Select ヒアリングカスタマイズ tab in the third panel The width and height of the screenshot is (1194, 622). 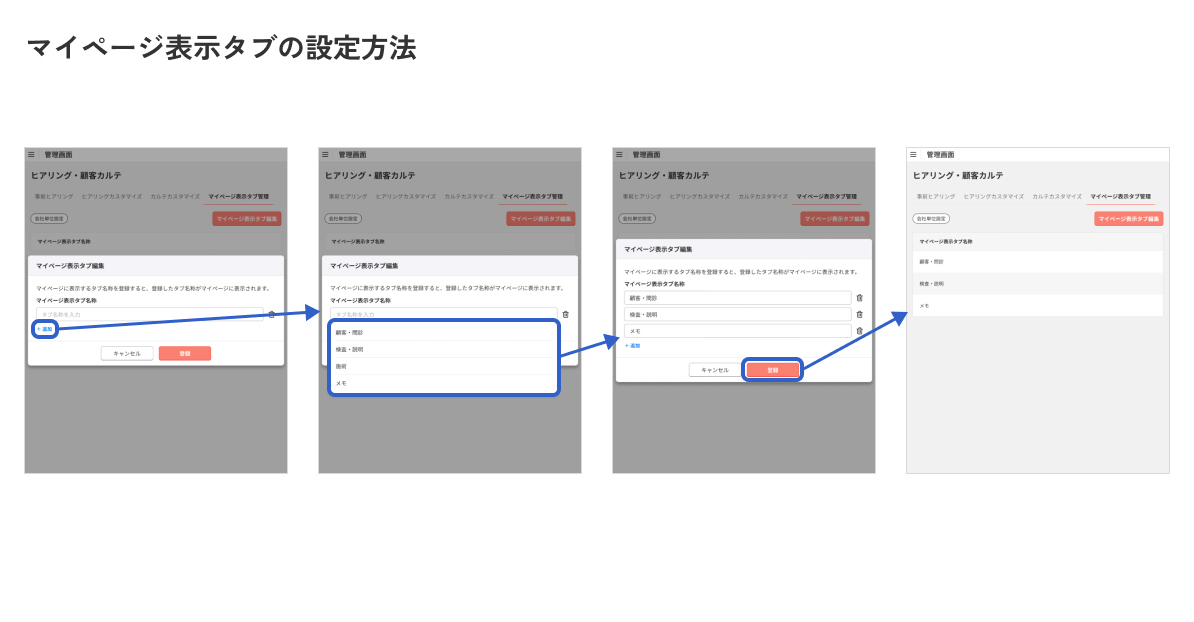(x=700, y=196)
